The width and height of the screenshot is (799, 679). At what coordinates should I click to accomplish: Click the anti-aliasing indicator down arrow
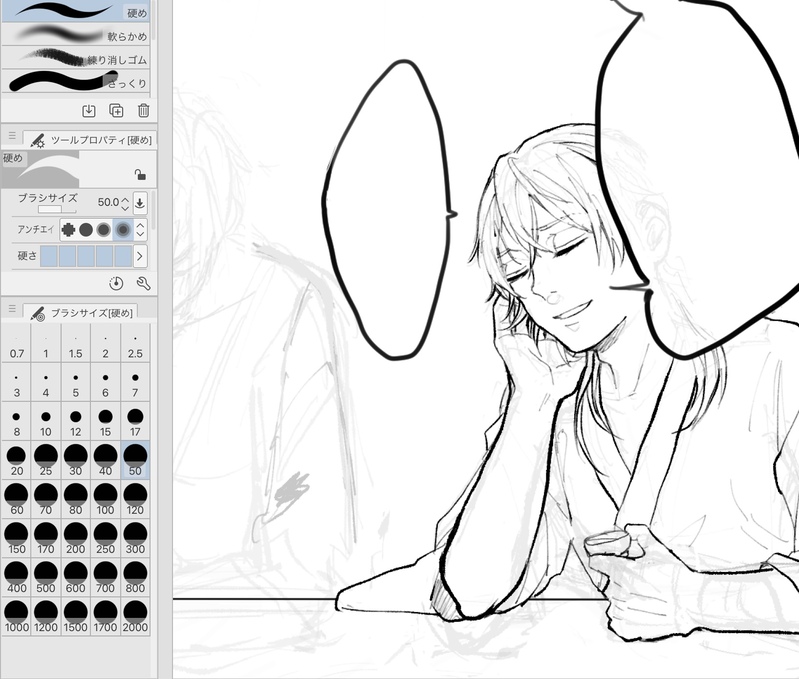pos(141,234)
